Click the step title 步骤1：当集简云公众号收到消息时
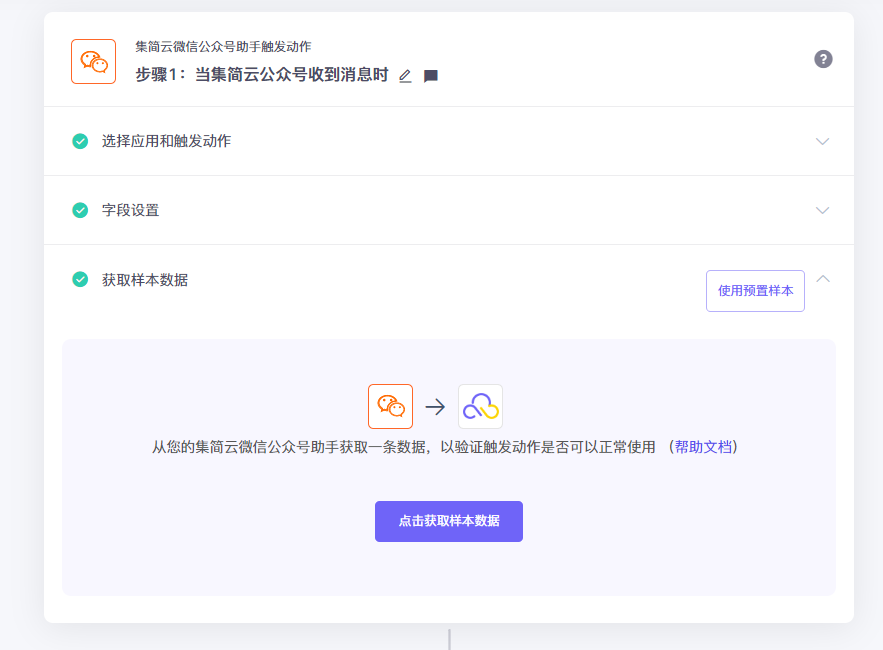The image size is (883, 650). point(262,74)
